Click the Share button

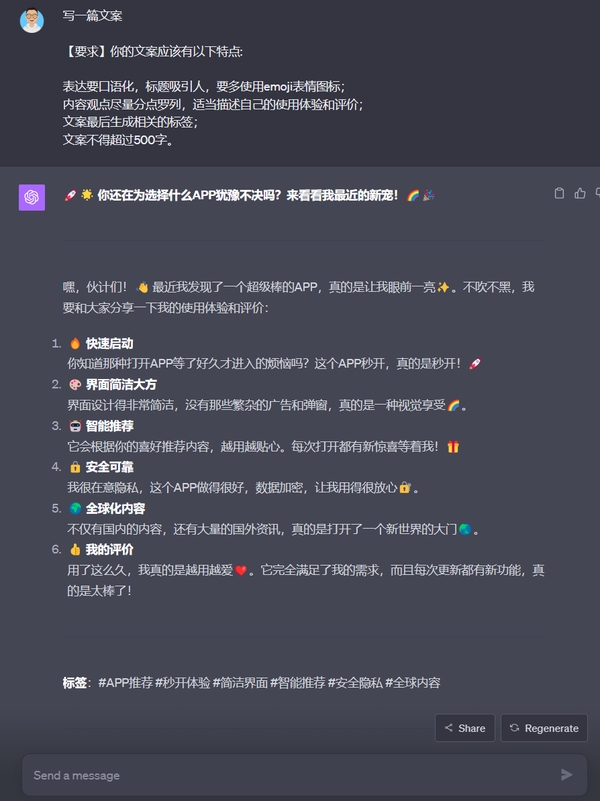click(465, 728)
